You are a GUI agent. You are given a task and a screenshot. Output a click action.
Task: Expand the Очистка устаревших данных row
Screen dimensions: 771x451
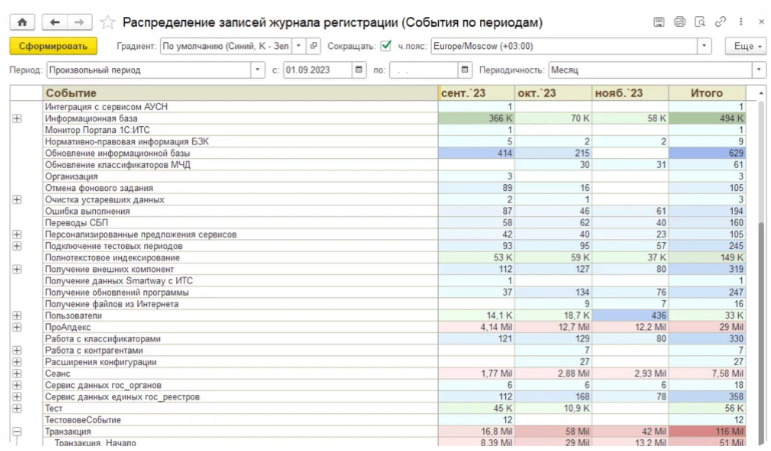pos(17,200)
